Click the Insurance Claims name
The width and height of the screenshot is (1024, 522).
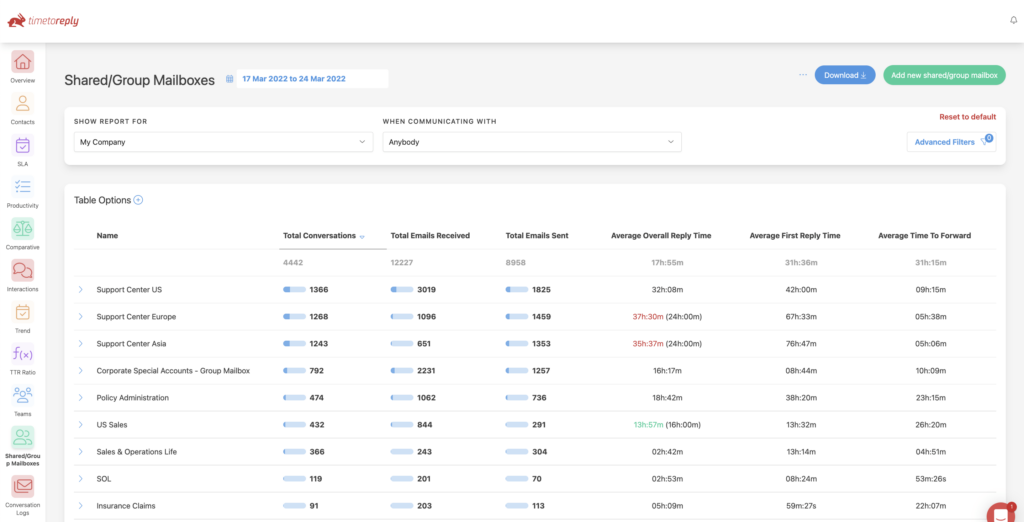tap(125, 506)
